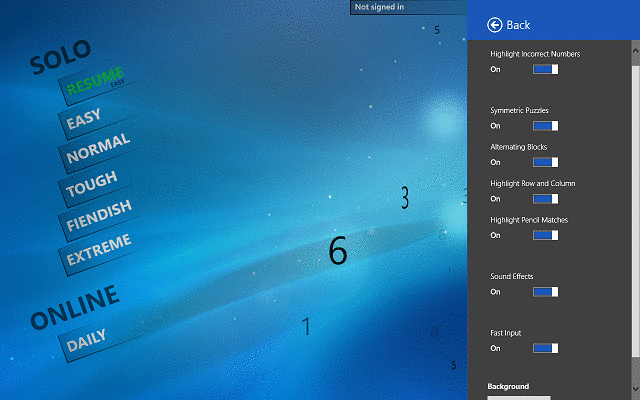Screen dimensions: 640x400
Task: Turn off Fast Input switch
Action: click(x=545, y=348)
